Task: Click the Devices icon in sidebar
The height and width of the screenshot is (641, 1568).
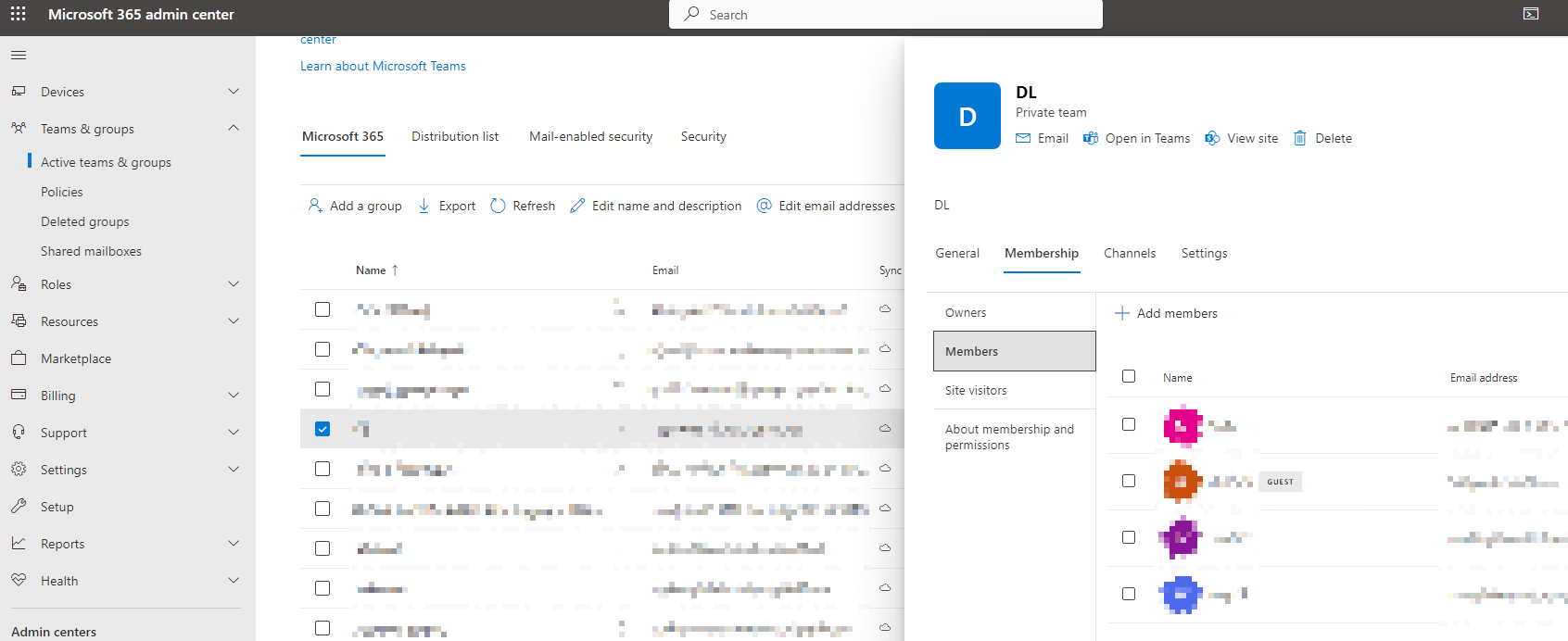Action: [x=19, y=91]
